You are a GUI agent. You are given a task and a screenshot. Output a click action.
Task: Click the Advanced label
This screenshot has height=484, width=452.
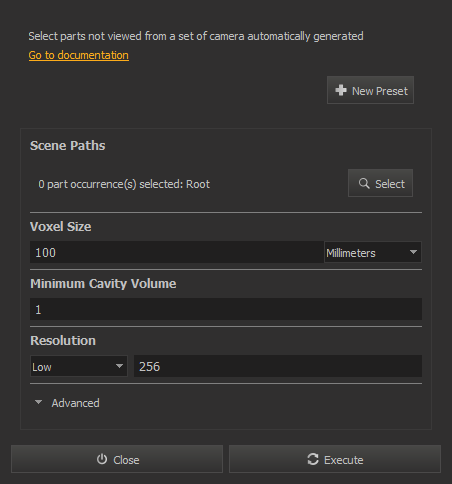[75, 403]
